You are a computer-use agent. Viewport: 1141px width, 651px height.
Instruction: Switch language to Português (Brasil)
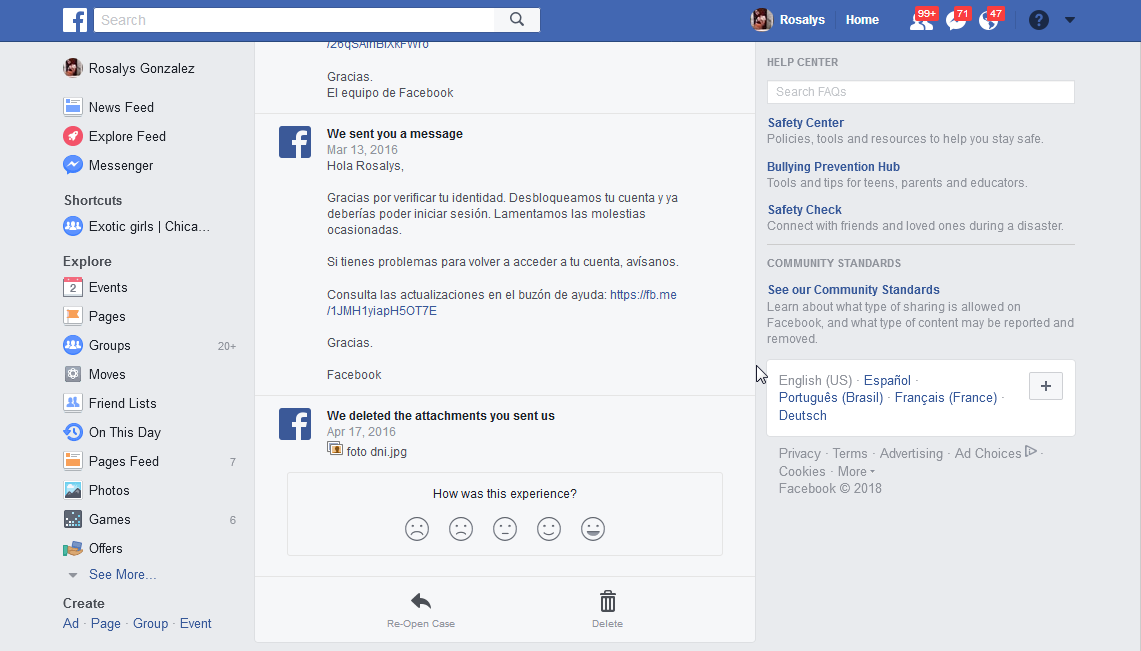coord(831,398)
